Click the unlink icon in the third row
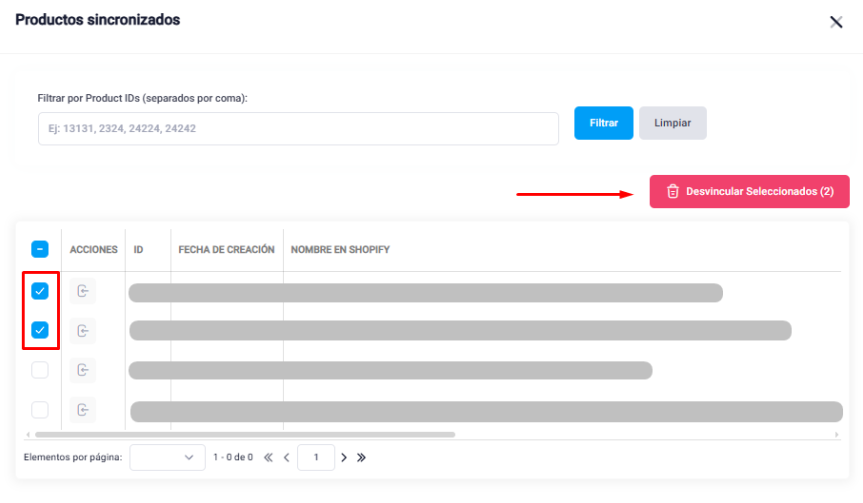The height and width of the screenshot is (503, 863). (83, 370)
